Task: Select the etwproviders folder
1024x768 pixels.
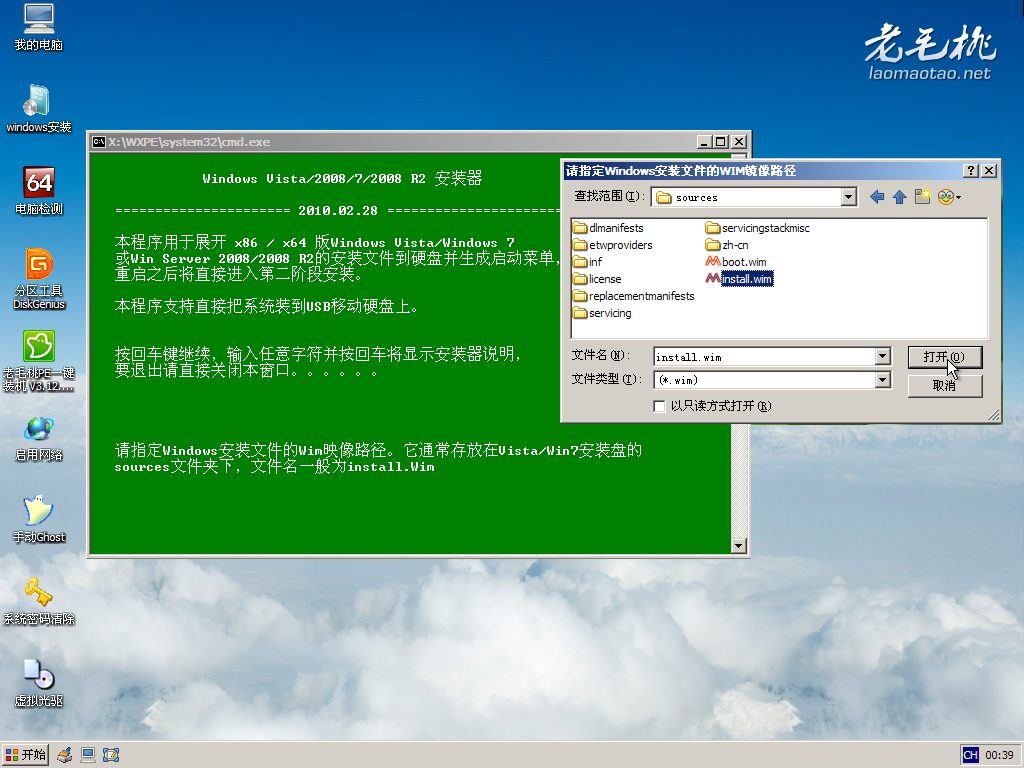Action: [x=613, y=245]
